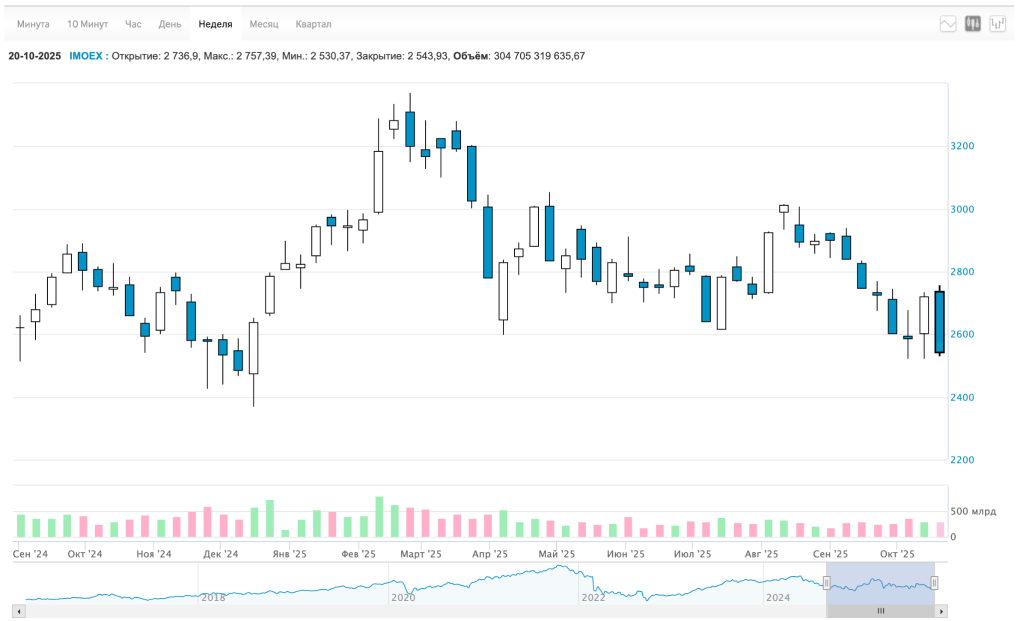Grab the left range handle in navigator
Image resolution: width=1023 pixels, height=621 pixels.
coord(827,583)
